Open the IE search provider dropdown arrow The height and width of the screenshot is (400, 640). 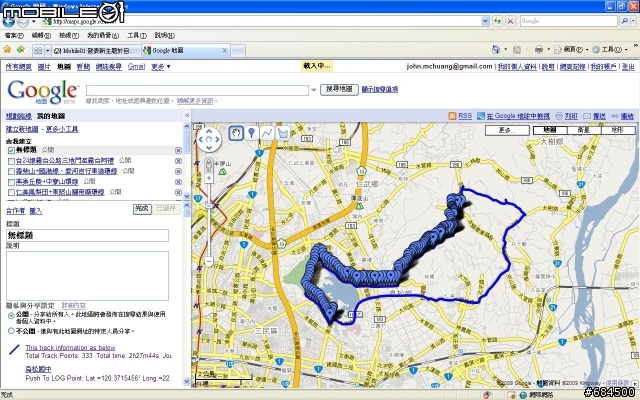[x=634, y=21]
